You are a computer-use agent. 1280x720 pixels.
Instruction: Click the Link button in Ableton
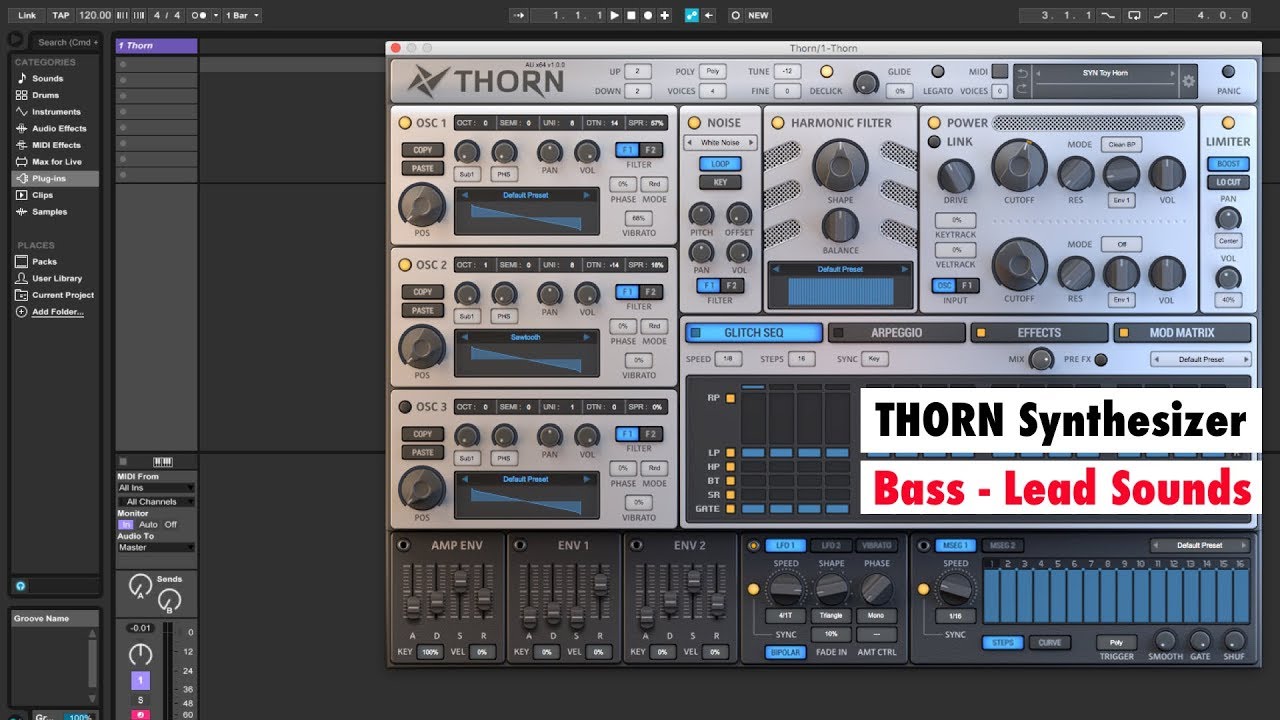[x=27, y=15]
